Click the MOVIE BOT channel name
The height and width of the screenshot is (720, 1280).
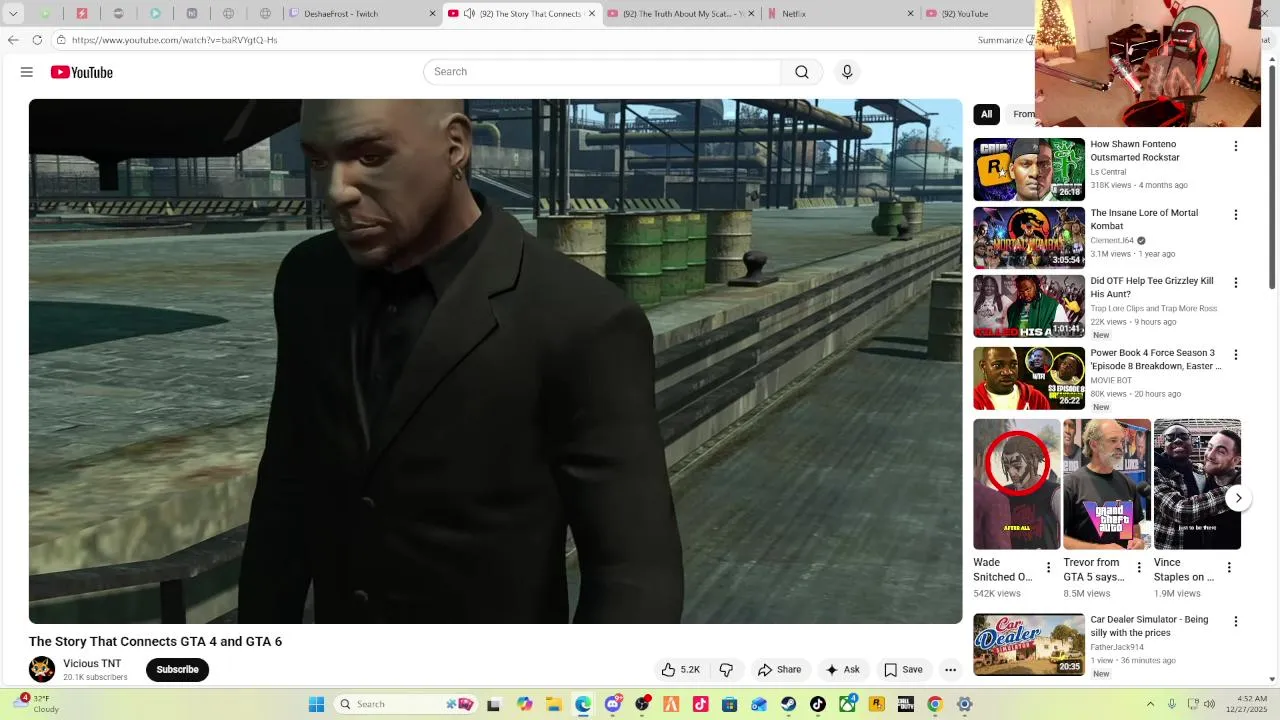tap(1111, 380)
